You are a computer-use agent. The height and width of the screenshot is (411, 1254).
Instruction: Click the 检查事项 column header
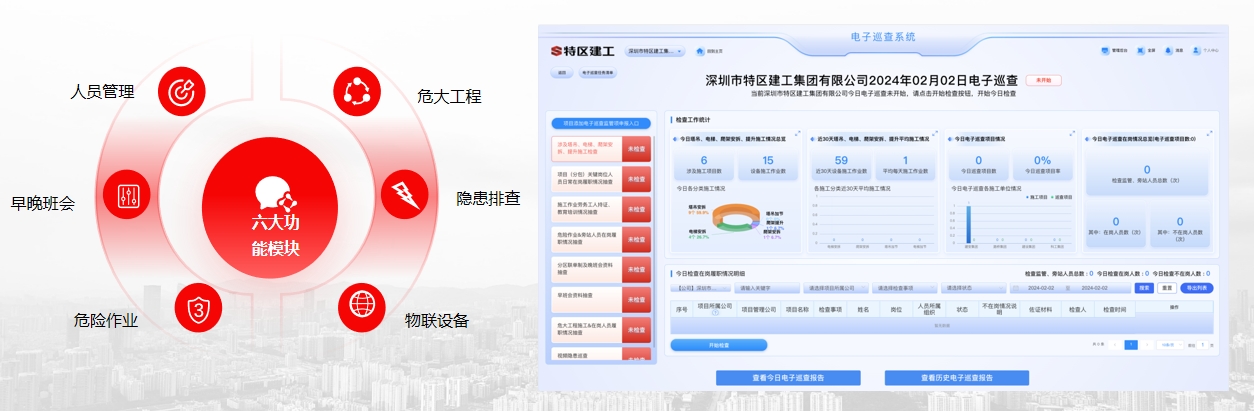831,310
